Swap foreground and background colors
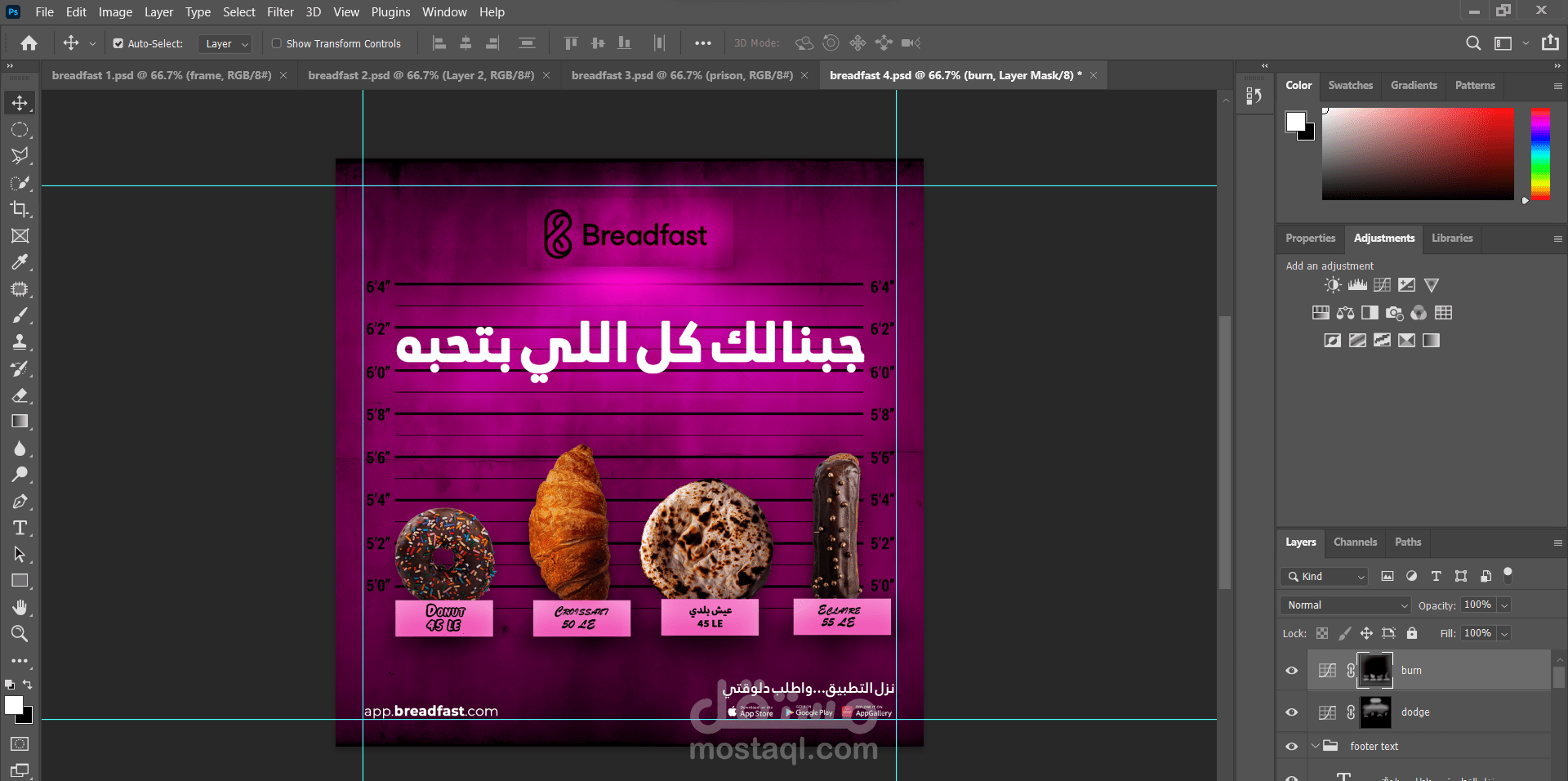 27,685
